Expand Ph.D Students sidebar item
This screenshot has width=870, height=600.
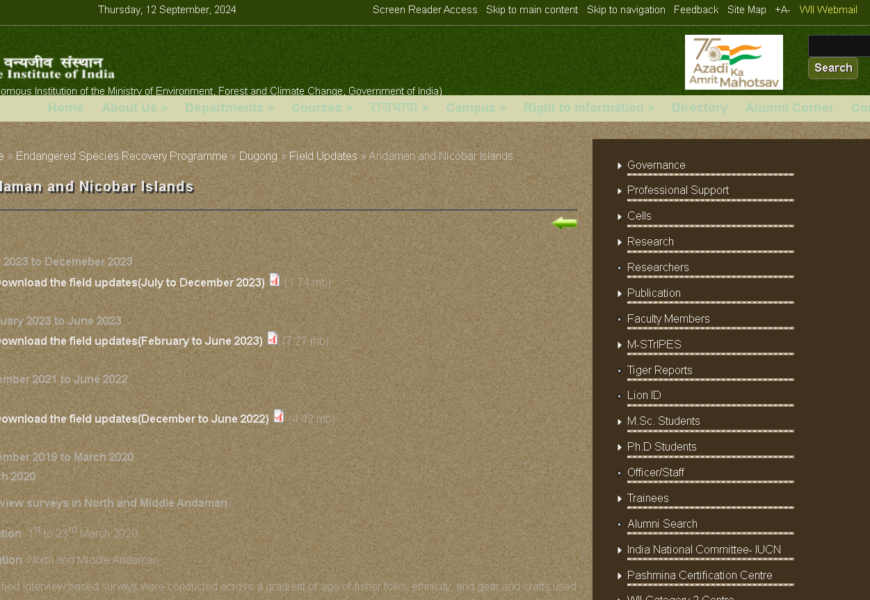tap(661, 447)
